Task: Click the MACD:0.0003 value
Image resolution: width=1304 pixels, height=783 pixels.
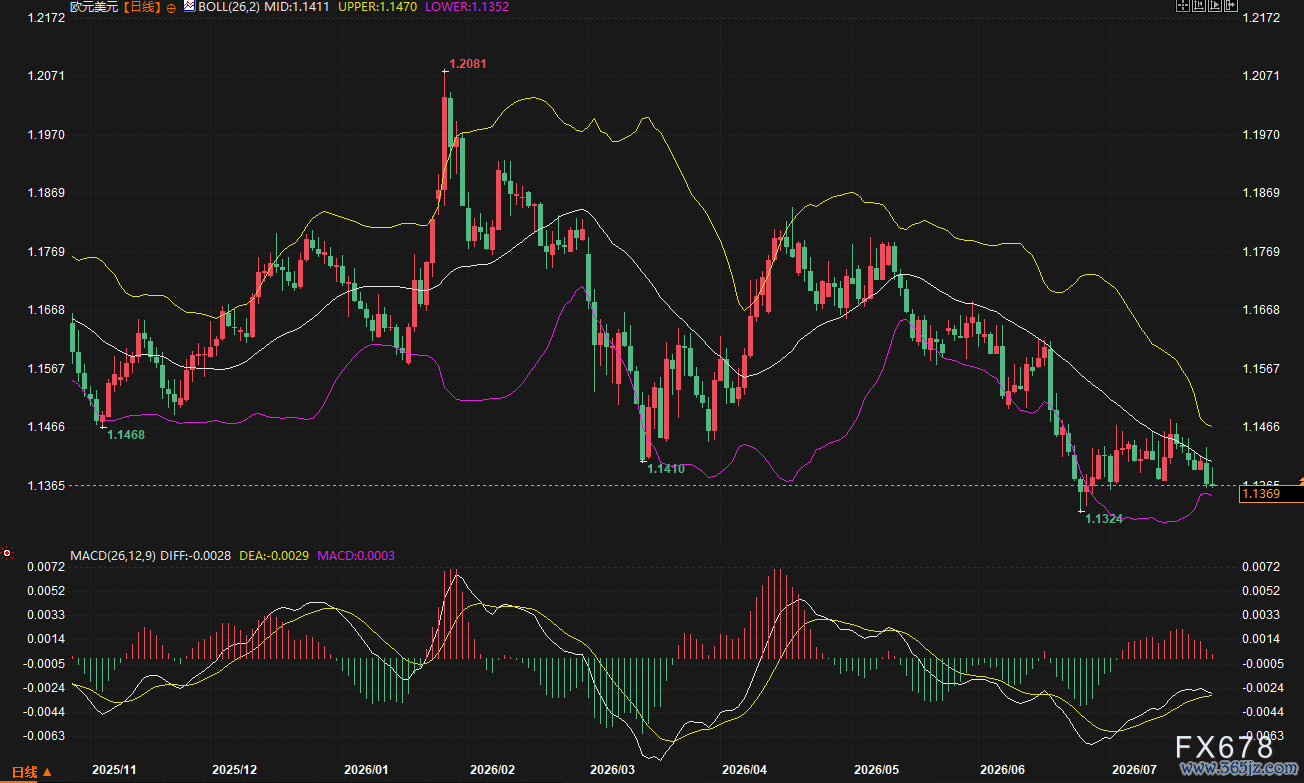Action: click(355, 555)
